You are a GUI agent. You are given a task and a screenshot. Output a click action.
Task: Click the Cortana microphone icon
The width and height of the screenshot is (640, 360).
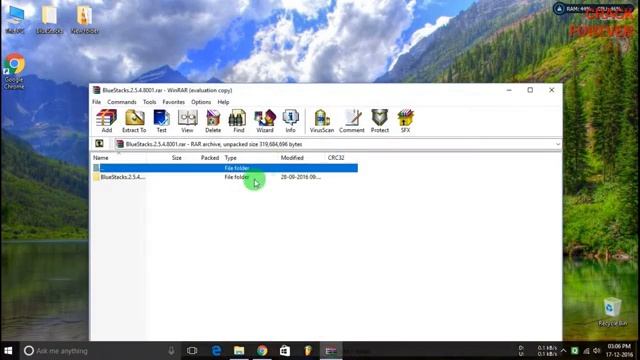(171, 351)
